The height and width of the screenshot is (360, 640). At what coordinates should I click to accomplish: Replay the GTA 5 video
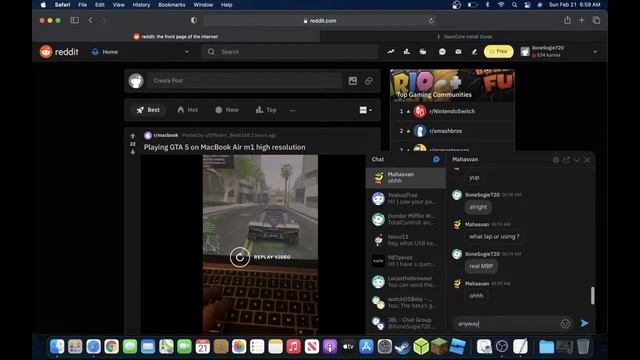coord(240,257)
